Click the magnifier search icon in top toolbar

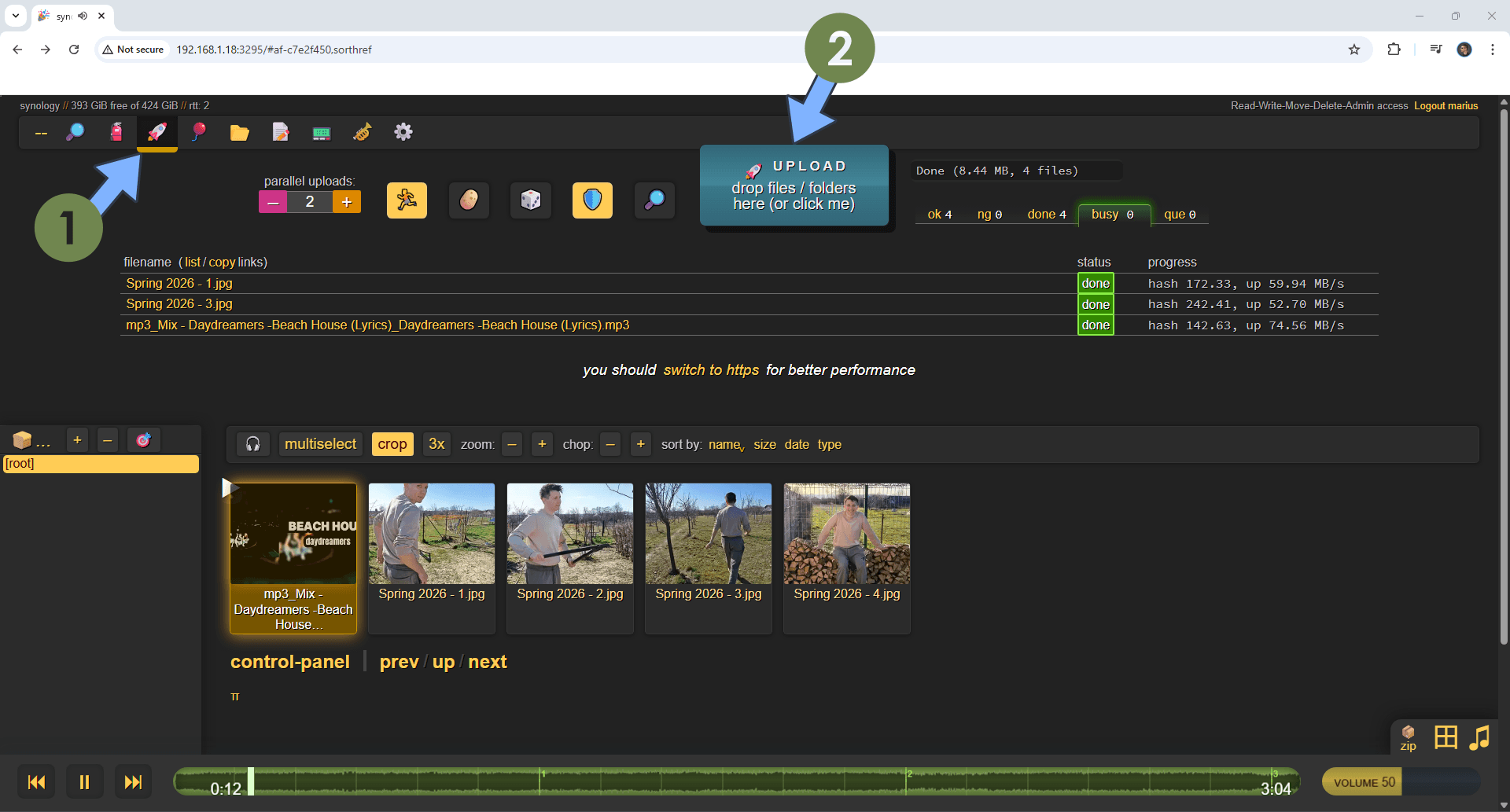click(75, 132)
